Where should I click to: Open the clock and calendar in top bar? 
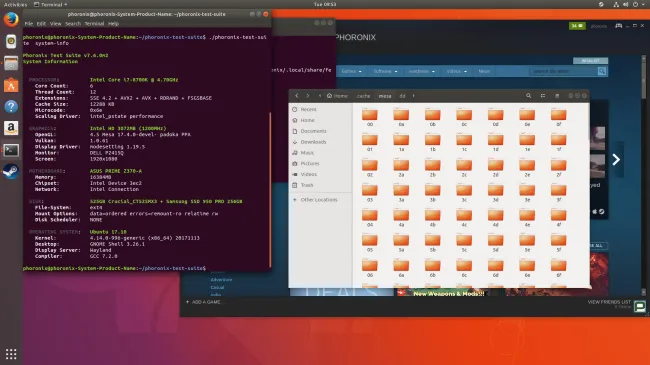click(325, 4)
